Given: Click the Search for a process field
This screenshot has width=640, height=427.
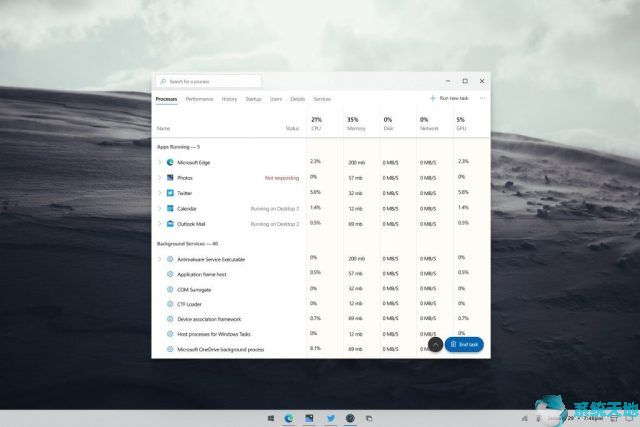Looking at the screenshot, I should (209, 81).
